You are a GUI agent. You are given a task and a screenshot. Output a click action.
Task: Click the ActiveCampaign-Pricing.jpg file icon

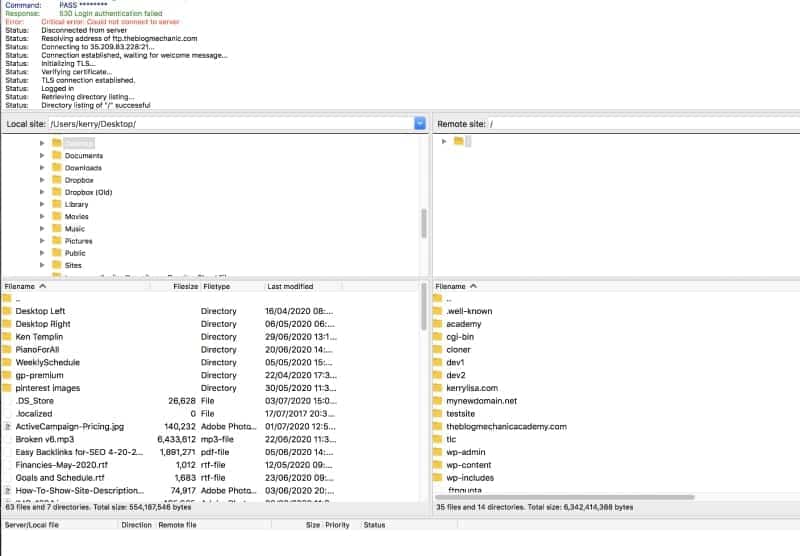8,426
